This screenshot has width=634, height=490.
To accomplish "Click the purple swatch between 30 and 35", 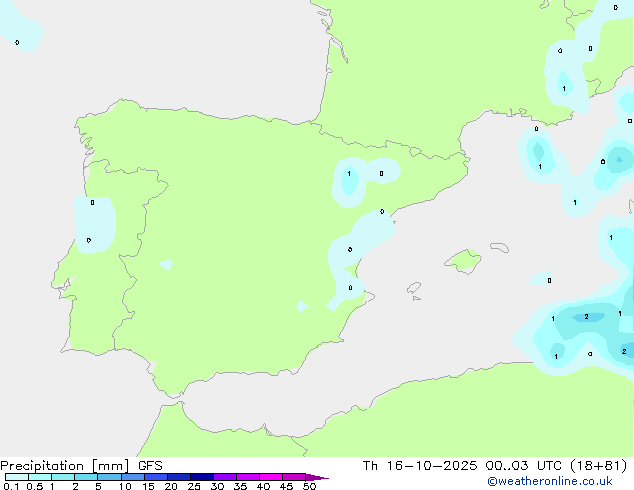I will click(225, 477).
